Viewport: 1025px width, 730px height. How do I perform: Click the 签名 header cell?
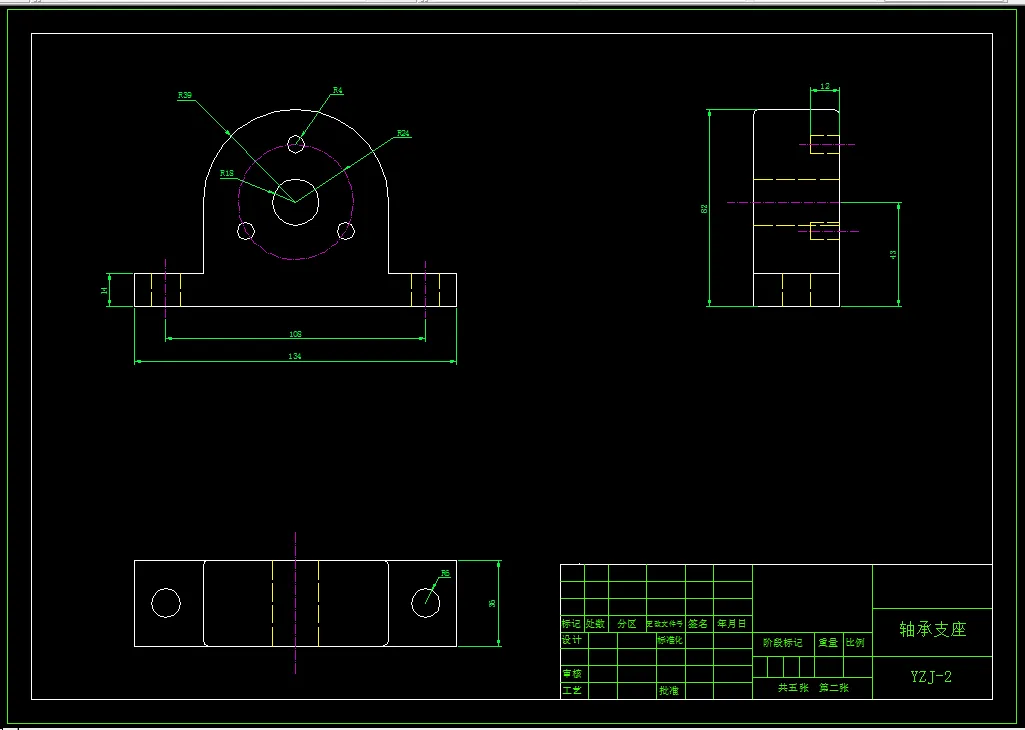coord(698,623)
